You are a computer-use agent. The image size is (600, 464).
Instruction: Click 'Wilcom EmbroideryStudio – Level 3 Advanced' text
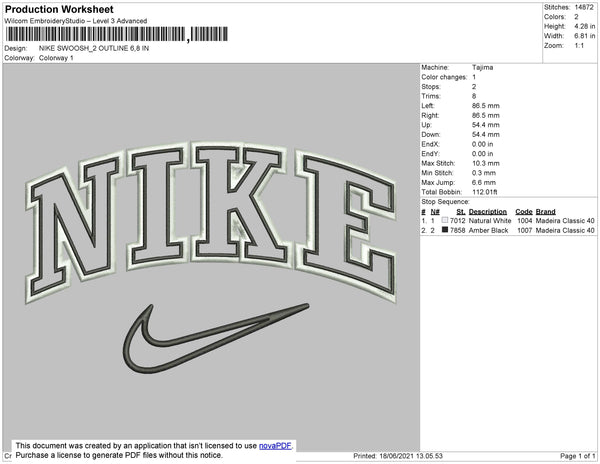76,21
